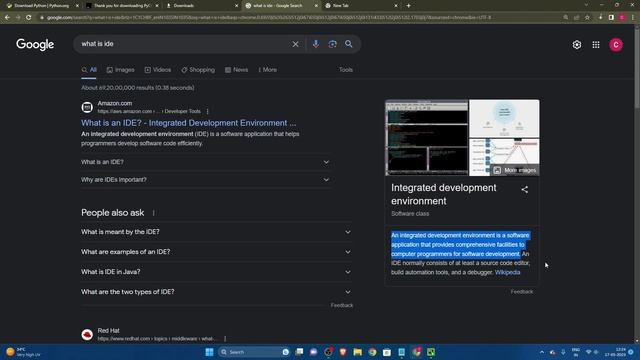Screen dimensions: 640x360
Task: Click Feedback under People also ask
Action: click(x=342, y=305)
